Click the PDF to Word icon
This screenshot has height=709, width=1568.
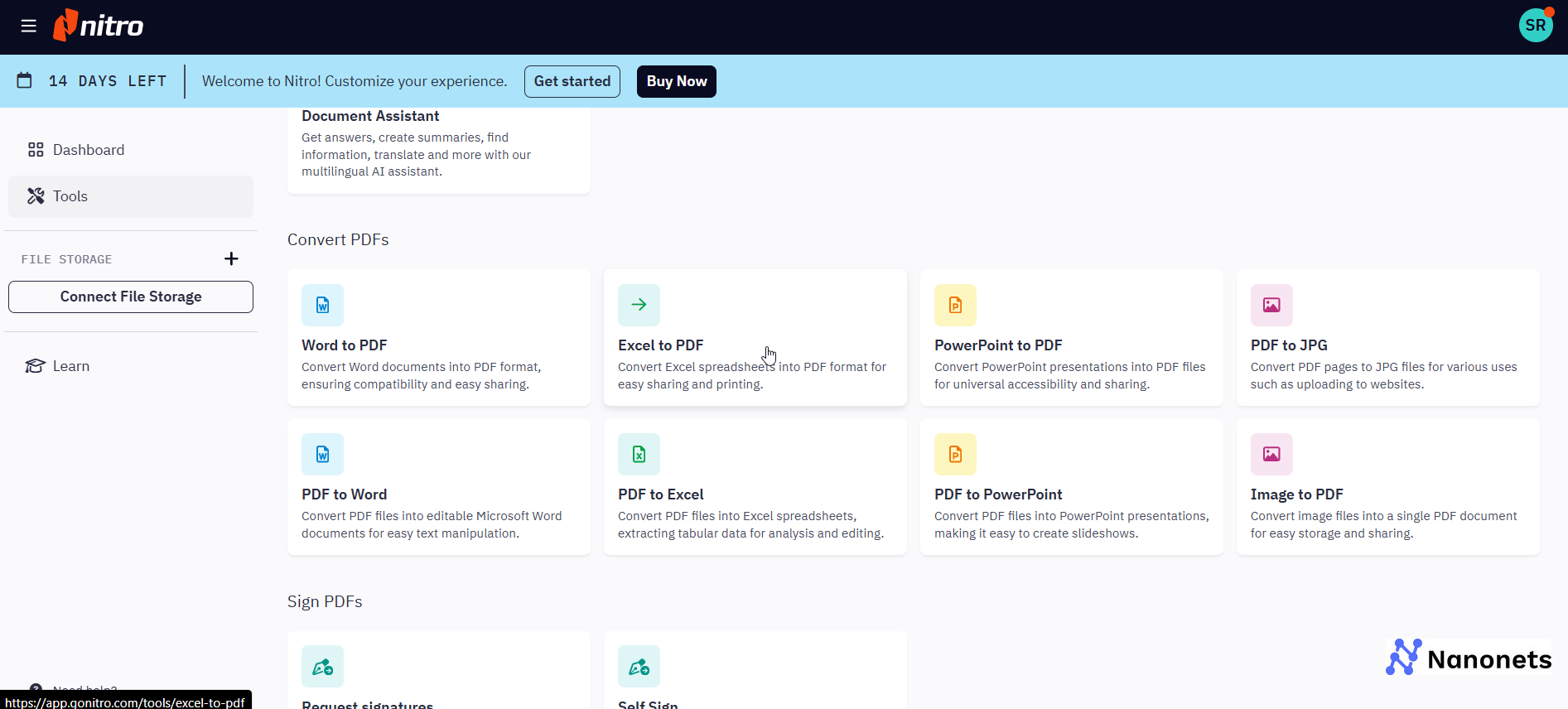click(322, 454)
